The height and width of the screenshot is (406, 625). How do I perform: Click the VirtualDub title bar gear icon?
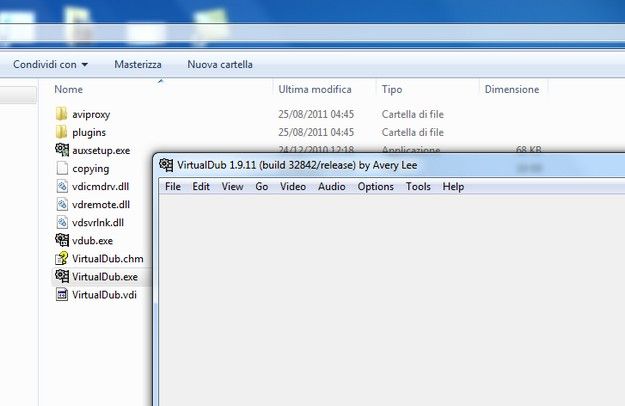(166, 165)
